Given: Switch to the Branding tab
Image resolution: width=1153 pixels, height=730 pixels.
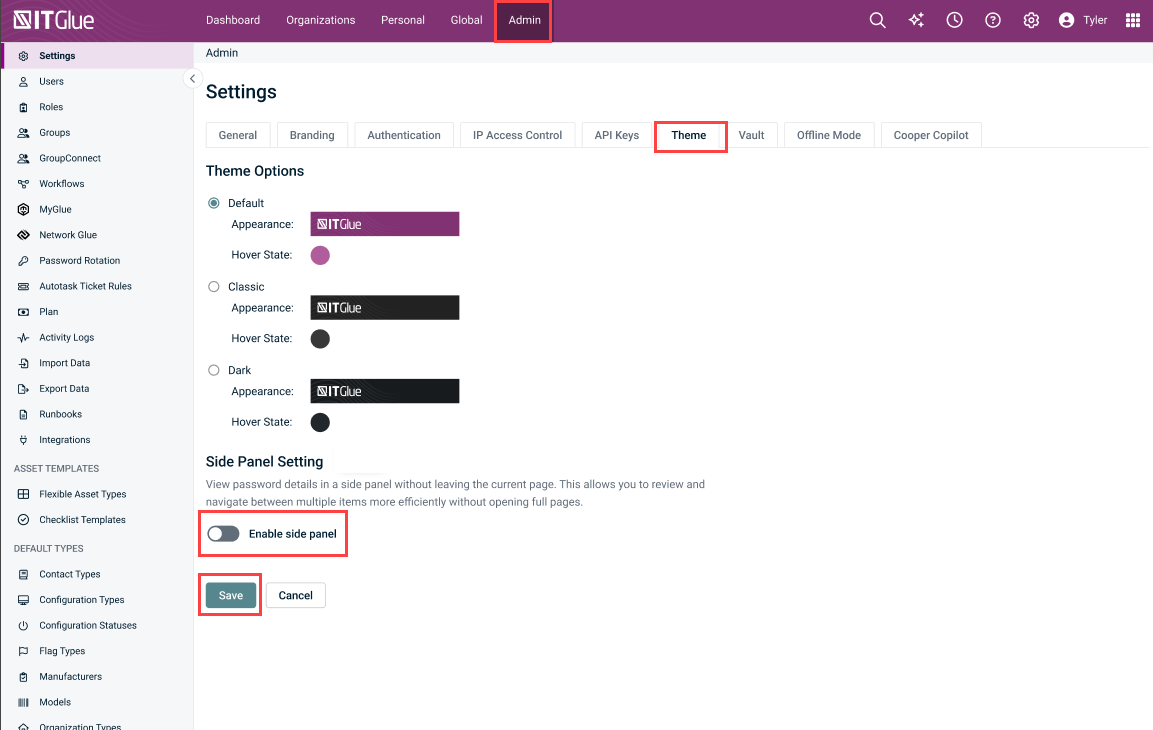Looking at the screenshot, I should click(x=312, y=135).
